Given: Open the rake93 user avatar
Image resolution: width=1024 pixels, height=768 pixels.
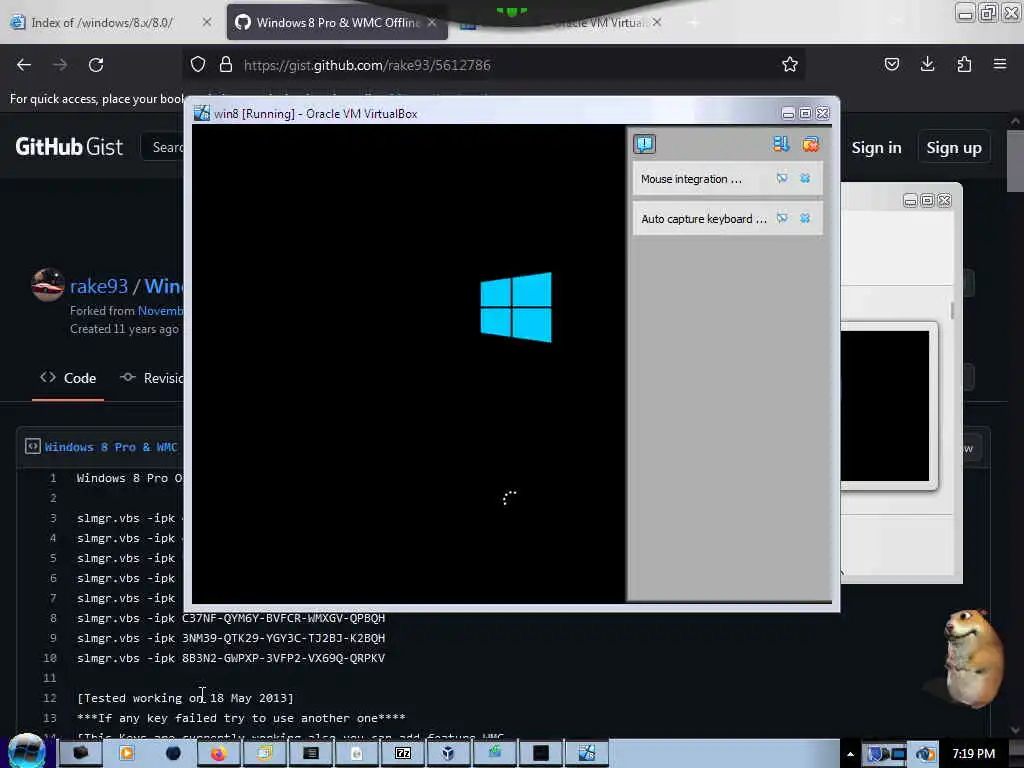Looking at the screenshot, I should tap(48, 285).
